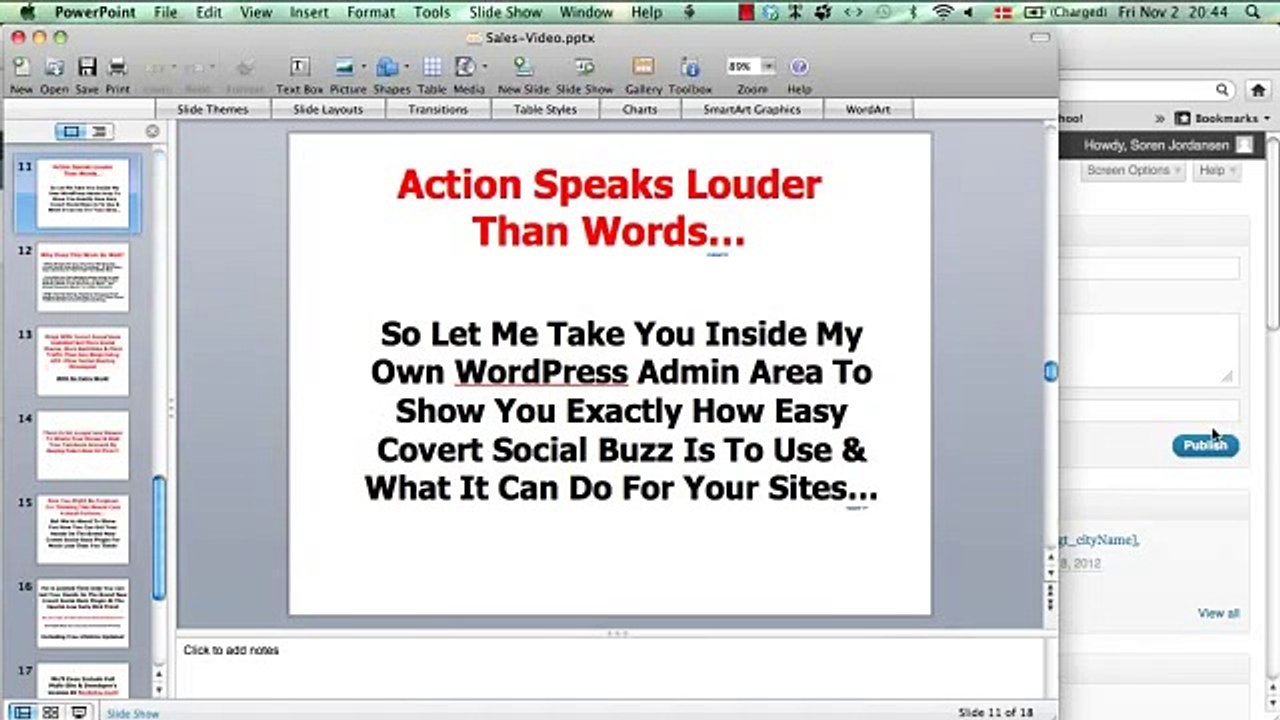Select slide 16 thumbnail
The height and width of the screenshot is (720, 1280).
83,613
